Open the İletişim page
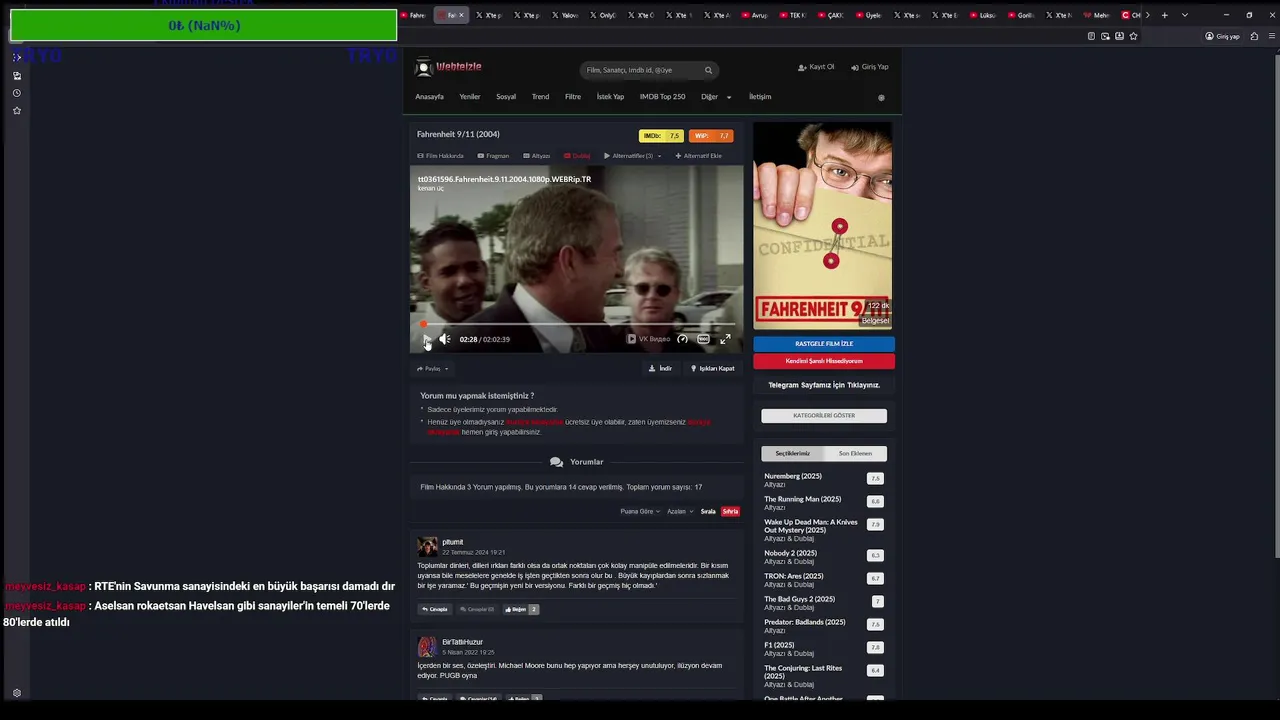1280x720 pixels. 760,97
